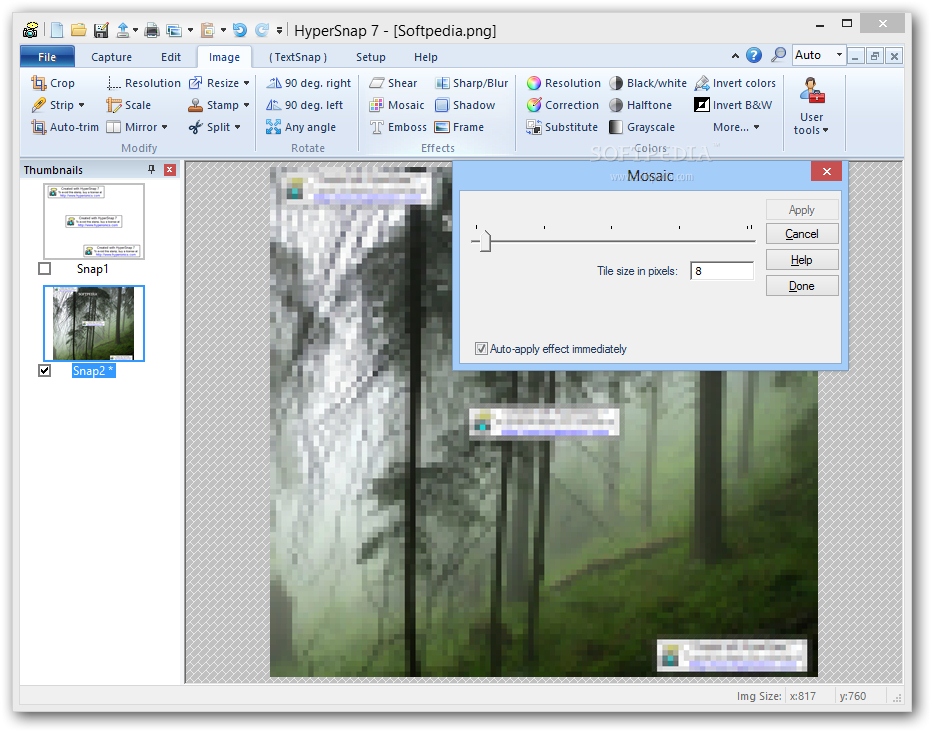Open Resolution in Modify group
Image resolution: width=932 pixels, height=732 pixels.
click(143, 83)
